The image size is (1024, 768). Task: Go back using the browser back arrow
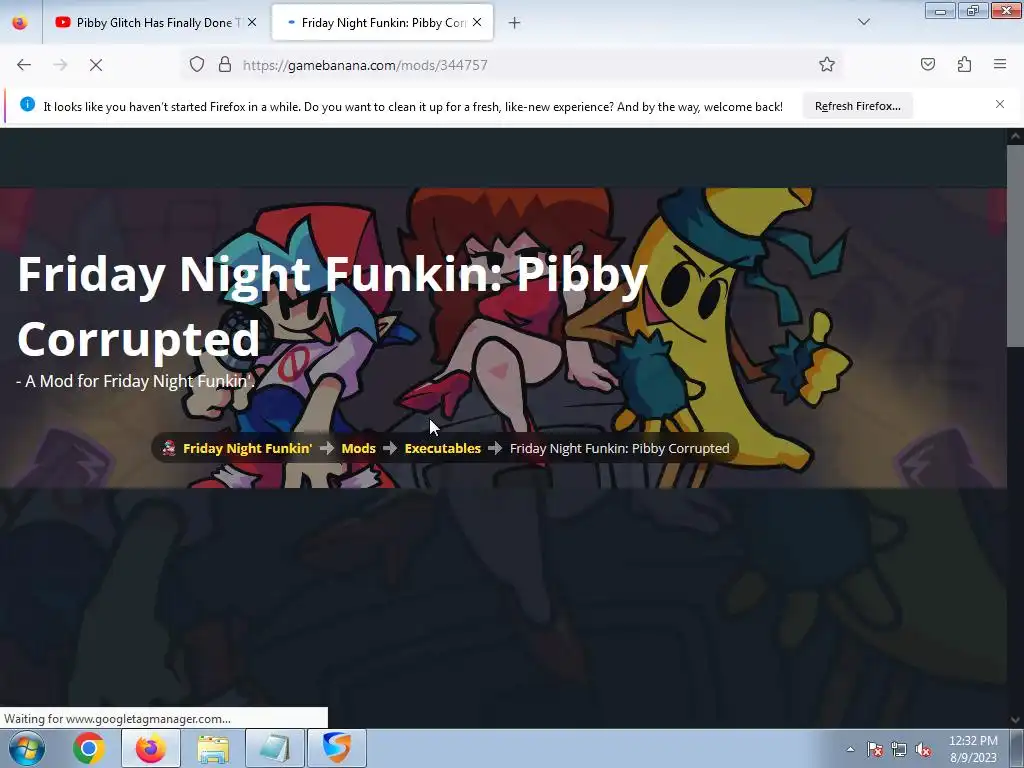[x=24, y=65]
